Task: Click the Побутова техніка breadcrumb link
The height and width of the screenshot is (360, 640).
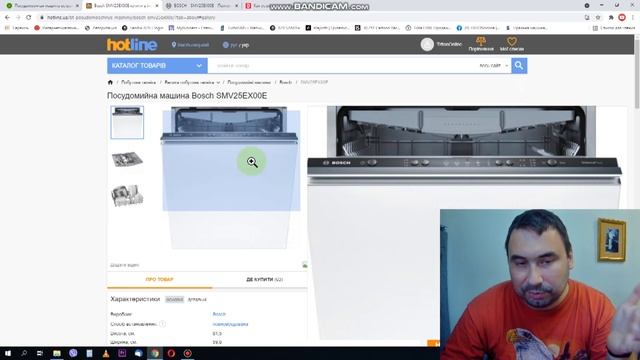Action: [x=138, y=82]
